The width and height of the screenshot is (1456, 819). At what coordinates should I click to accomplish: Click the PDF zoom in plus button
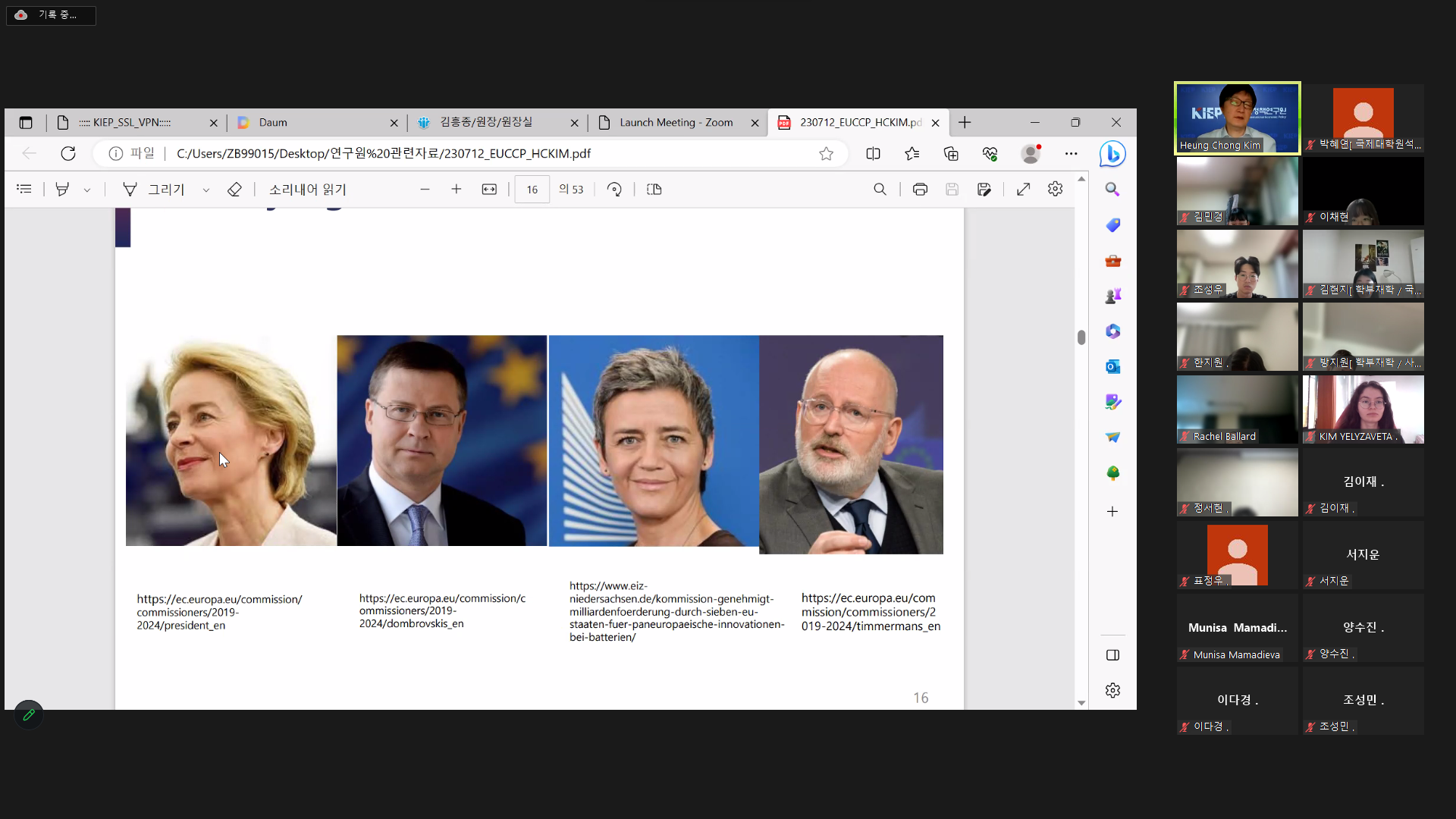(x=456, y=189)
